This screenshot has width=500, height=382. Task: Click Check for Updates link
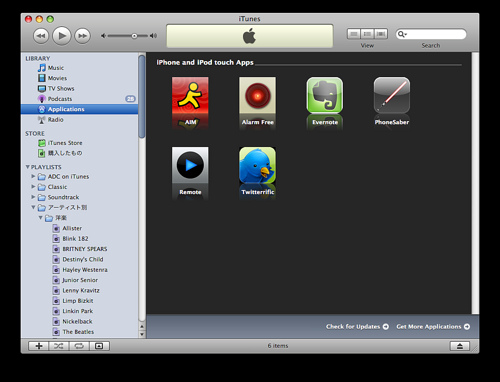[357, 327]
